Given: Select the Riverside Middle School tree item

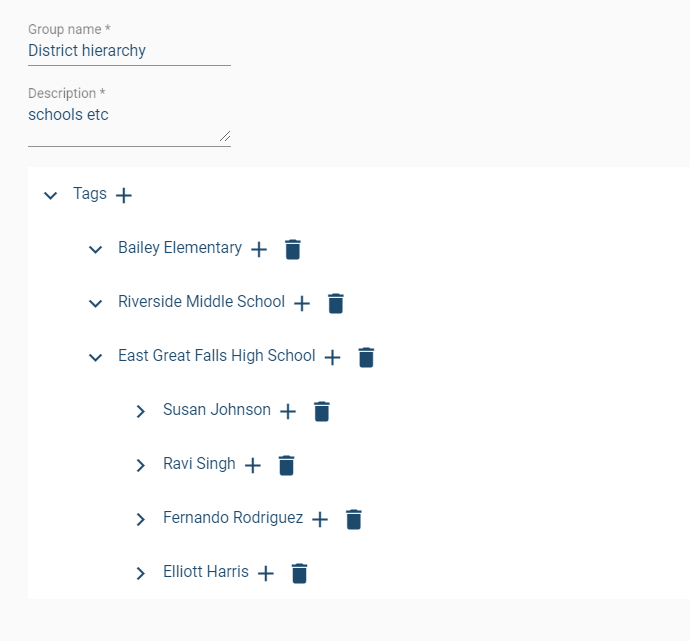Looking at the screenshot, I should tap(201, 302).
